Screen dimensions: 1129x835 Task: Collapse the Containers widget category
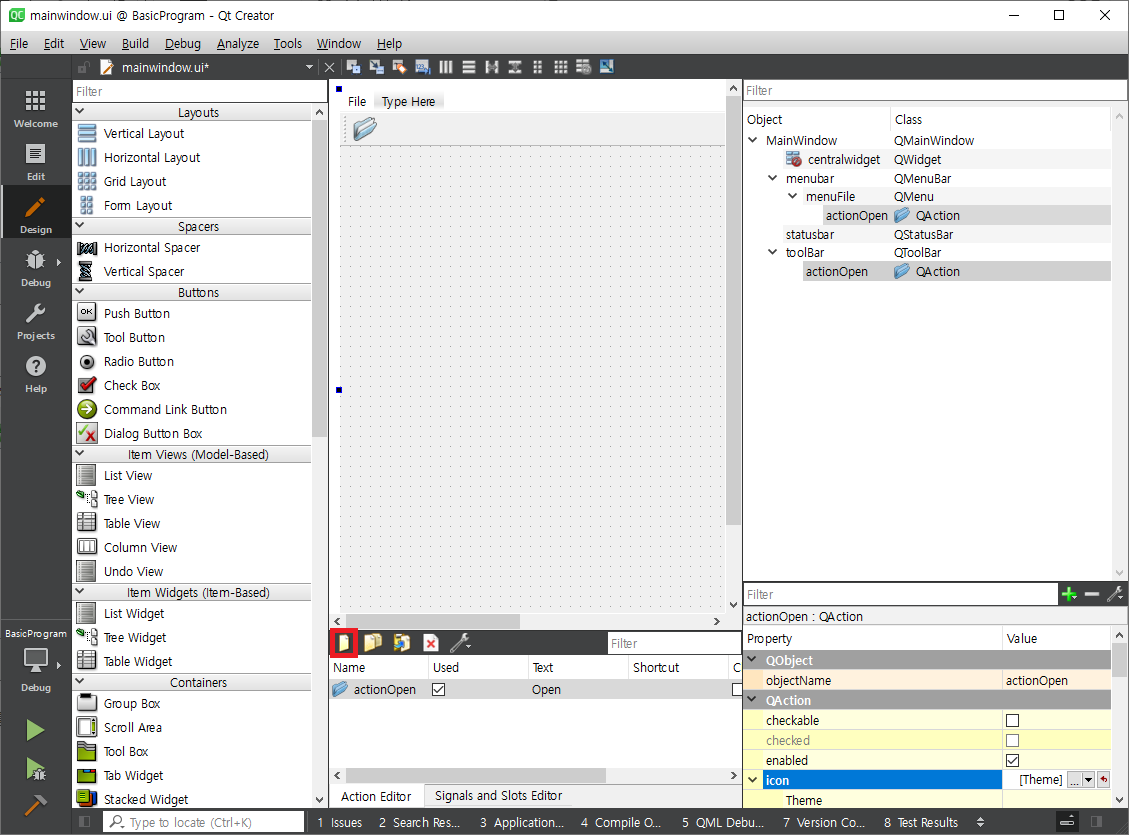click(80, 682)
